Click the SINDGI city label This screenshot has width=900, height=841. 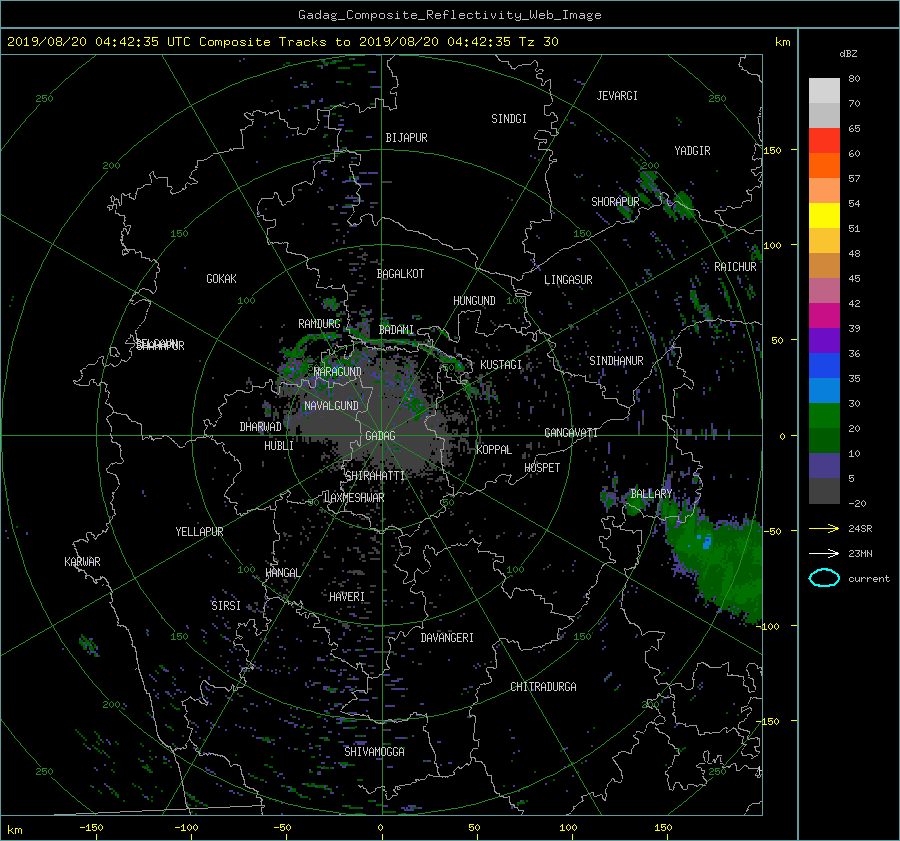[x=509, y=119]
